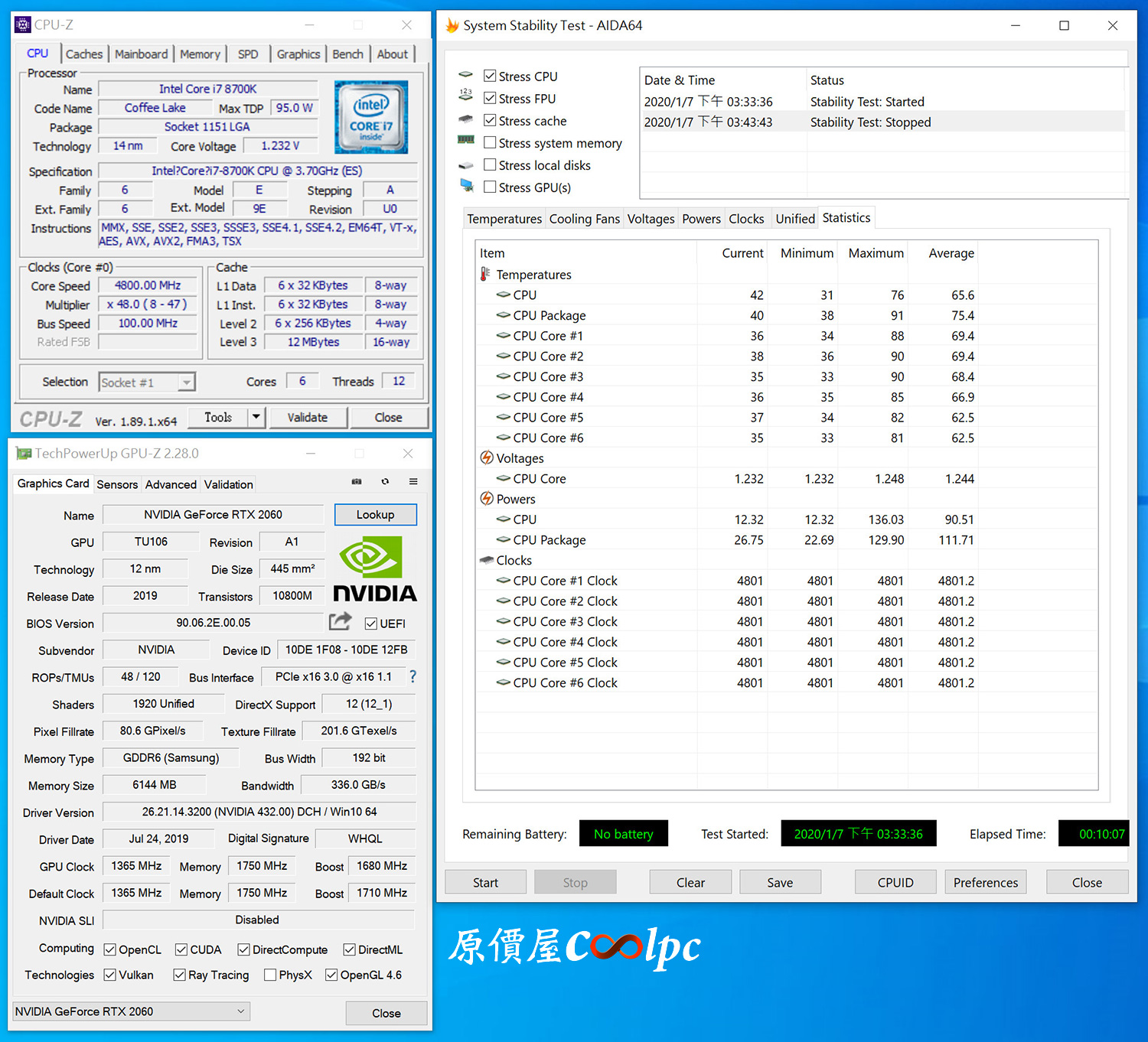
Task: Click the Lookup button
Action: click(x=376, y=515)
